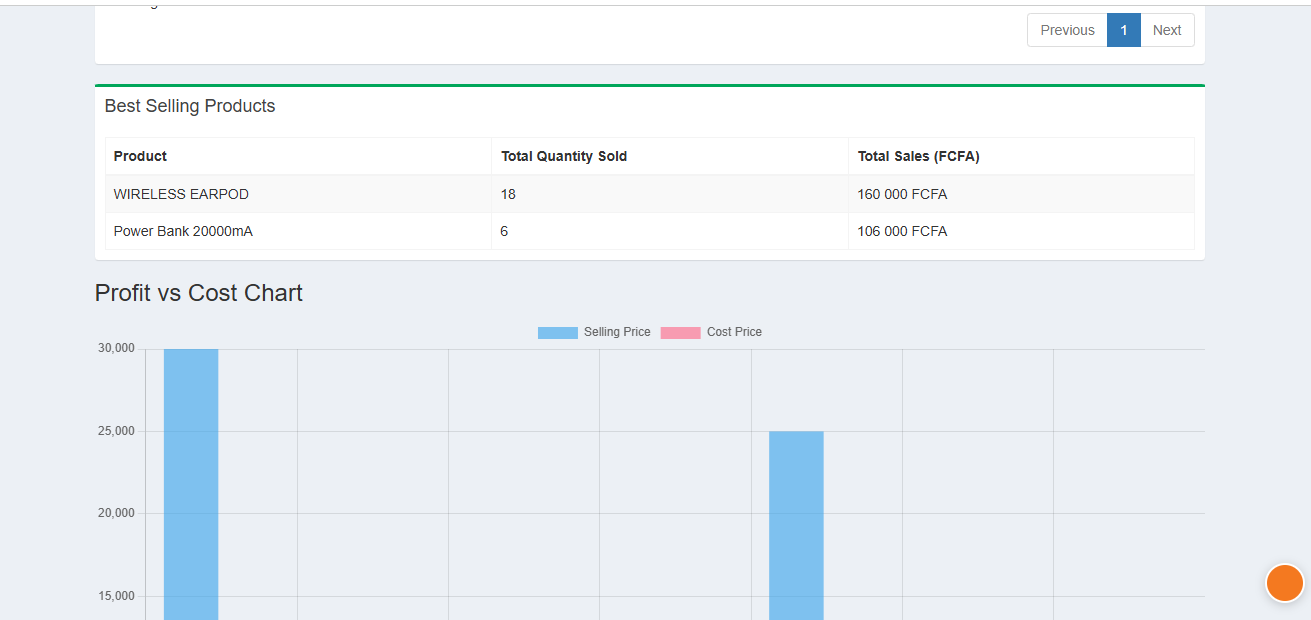1311x620 pixels.
Task: Click the orange floating action button
Action: (x=1284, y=583)
